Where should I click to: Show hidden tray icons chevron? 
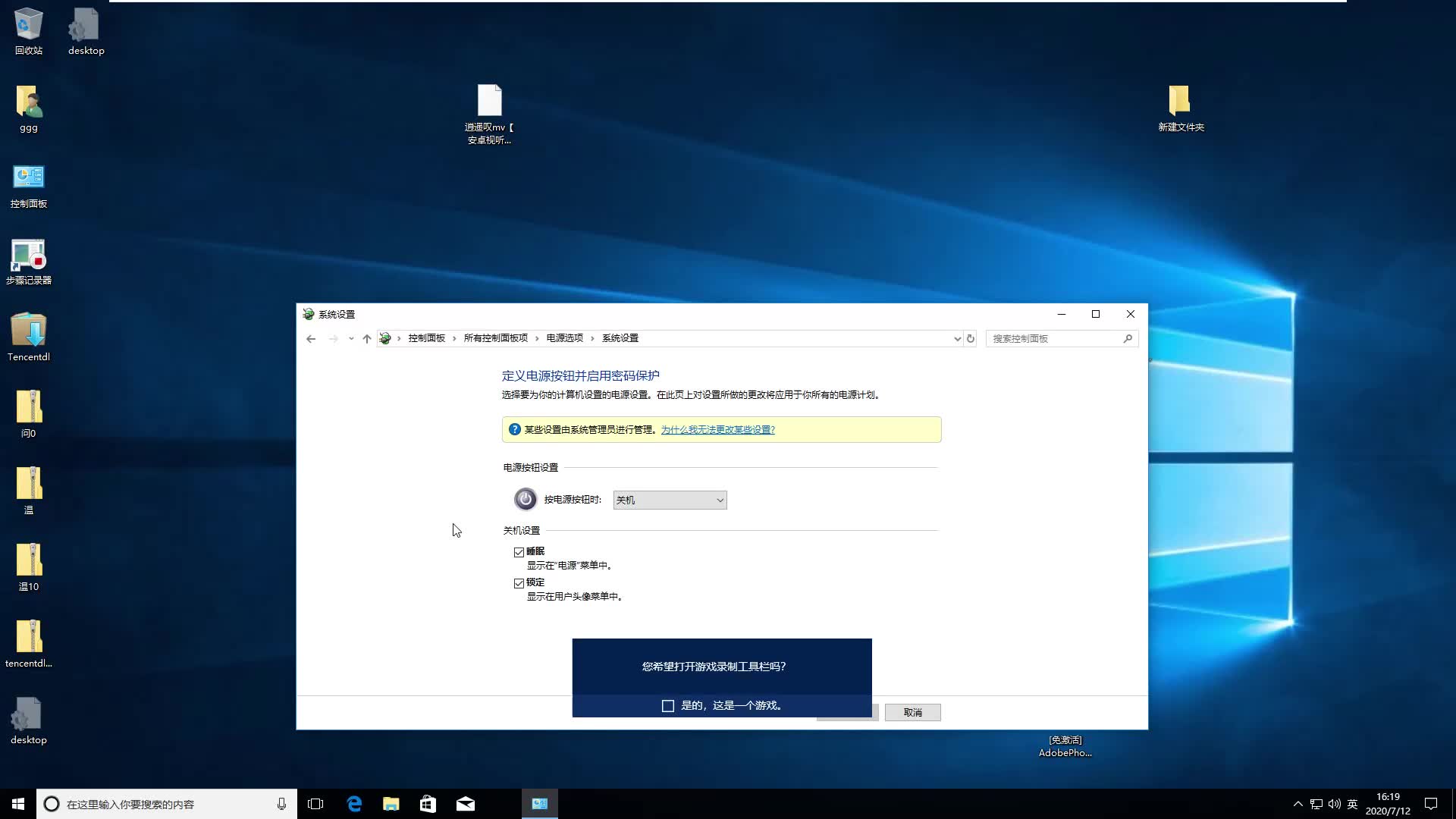click(1298, 804)
